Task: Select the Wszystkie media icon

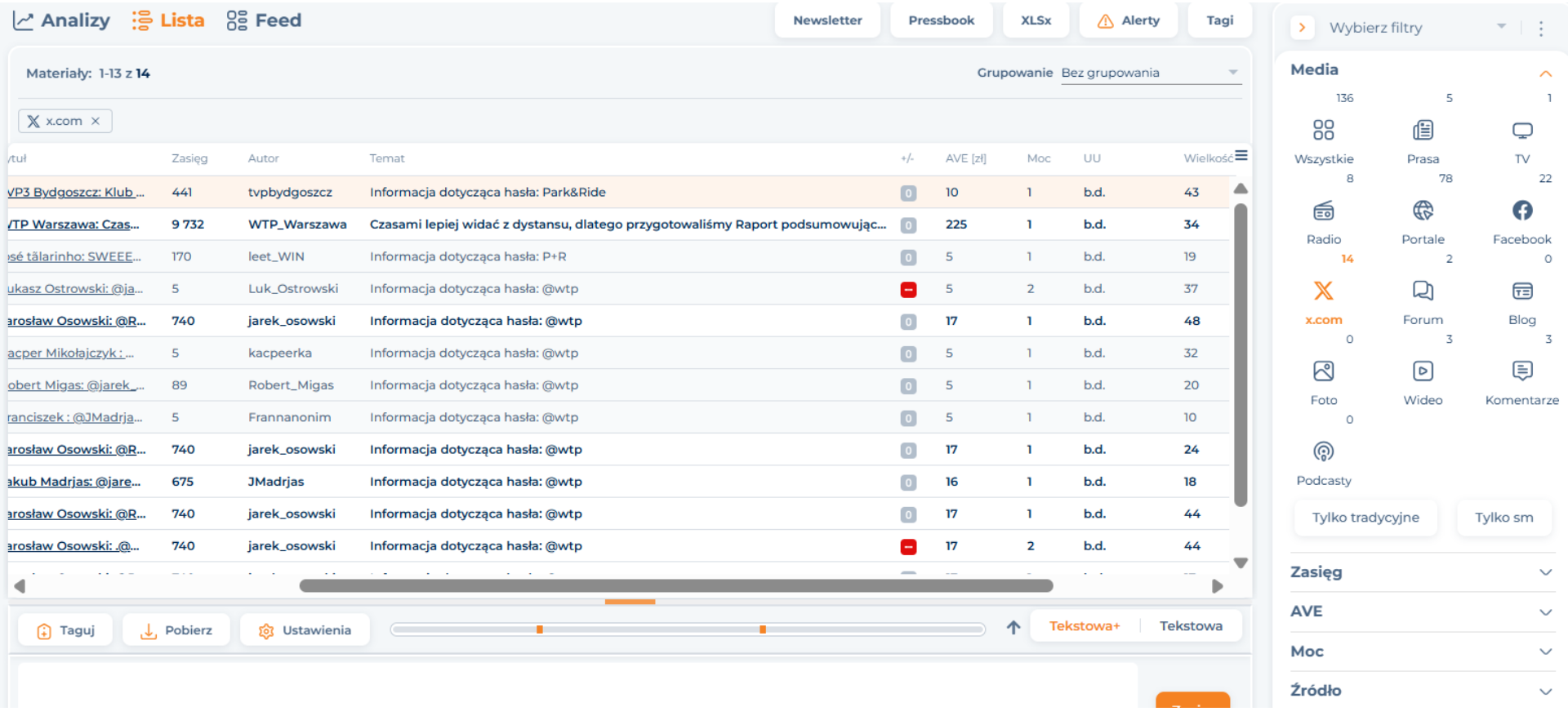Action: coord(1323,131)
